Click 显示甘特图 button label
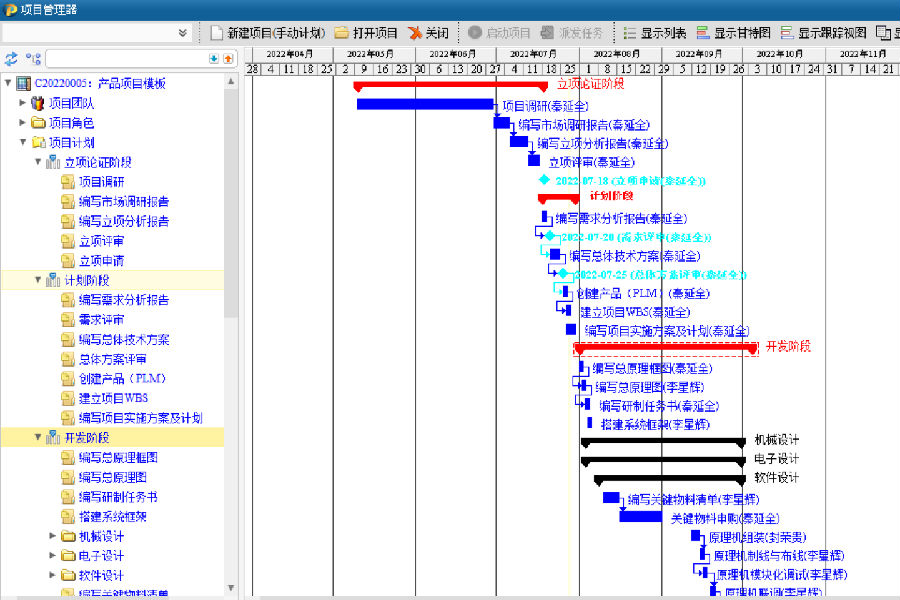This screenshot has width=900, height=600. coord(742,33)
